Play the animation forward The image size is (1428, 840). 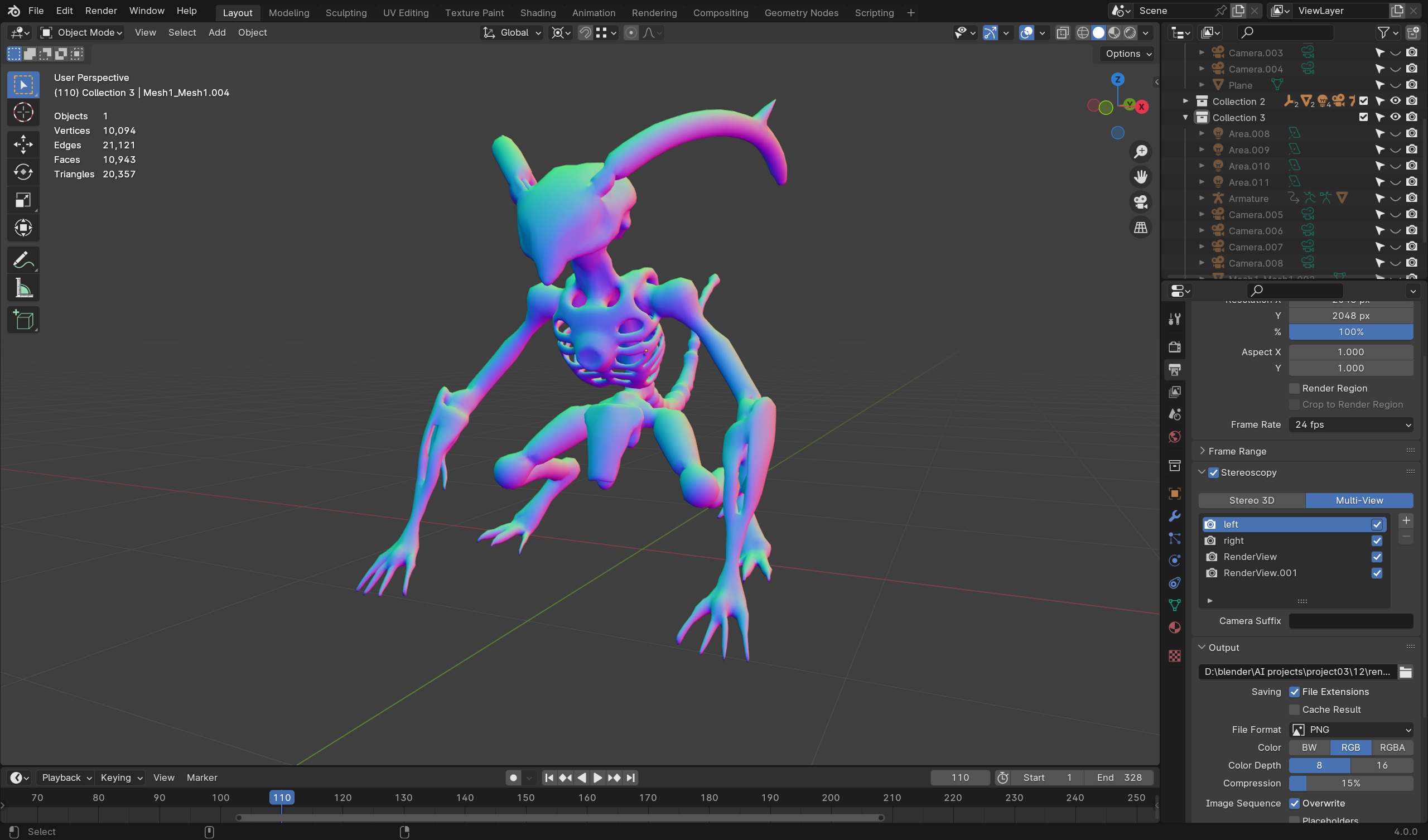click(x=597, y=778)
